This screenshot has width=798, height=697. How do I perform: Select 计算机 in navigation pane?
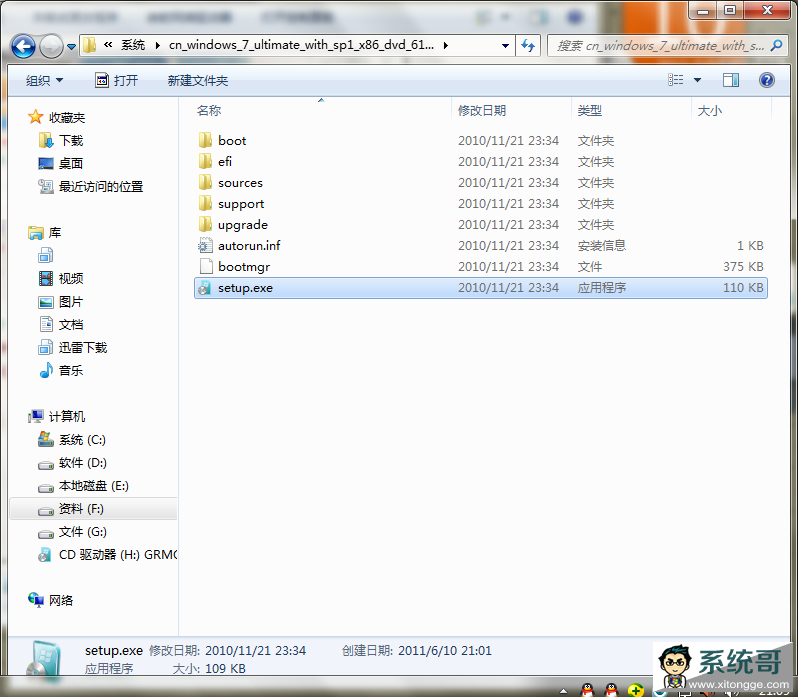click(67, 416)
